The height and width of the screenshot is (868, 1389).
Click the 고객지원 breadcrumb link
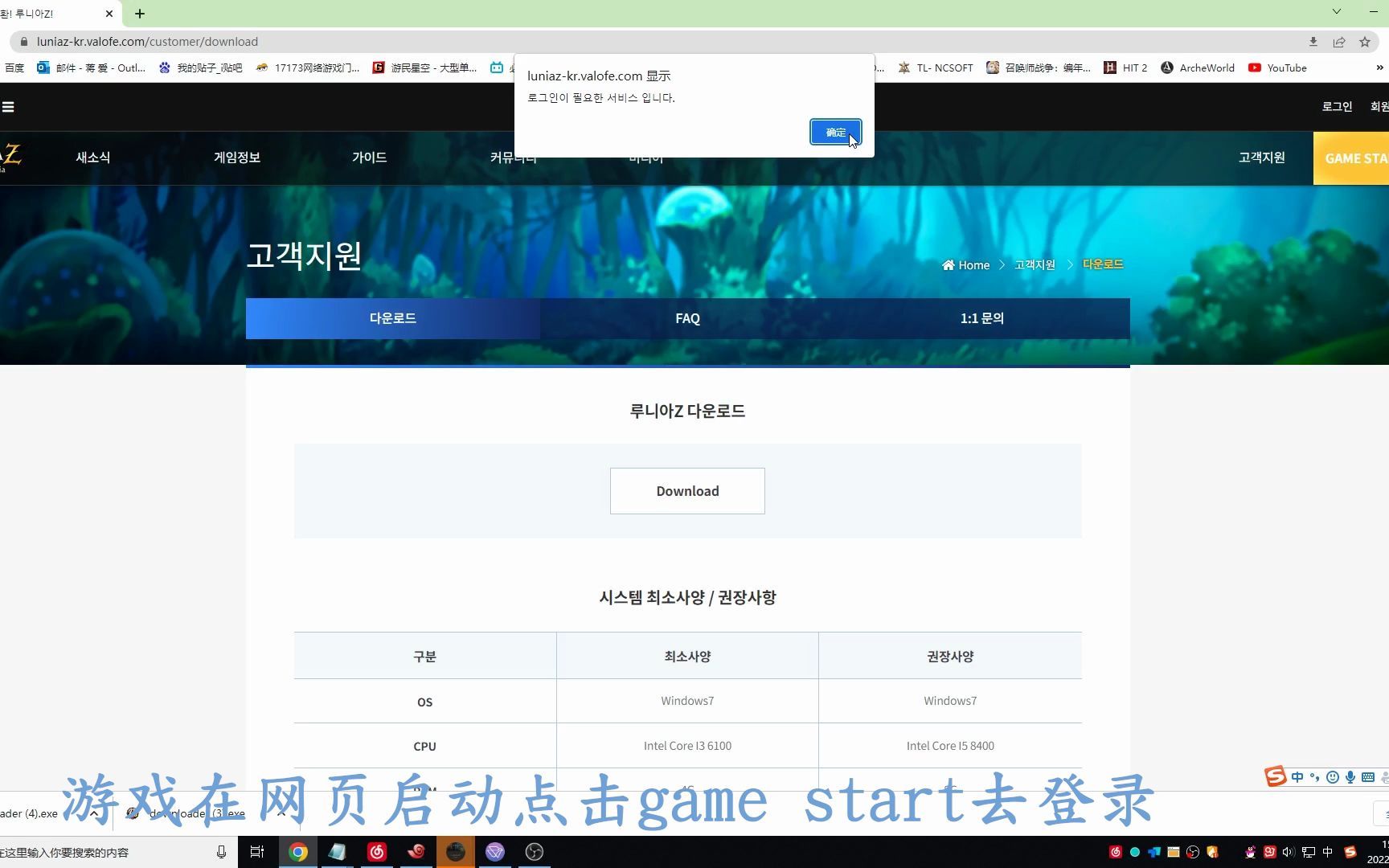tap(1035, 265)
